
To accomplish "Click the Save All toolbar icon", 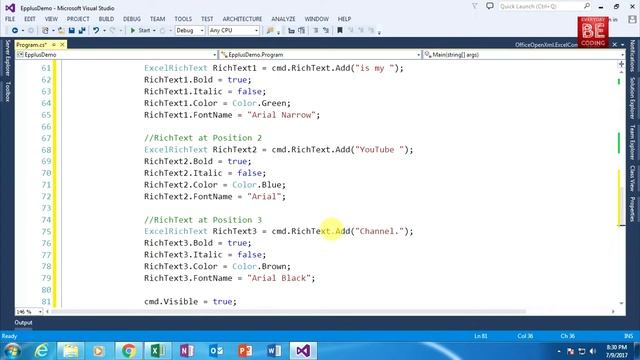I will click(82, 31).
